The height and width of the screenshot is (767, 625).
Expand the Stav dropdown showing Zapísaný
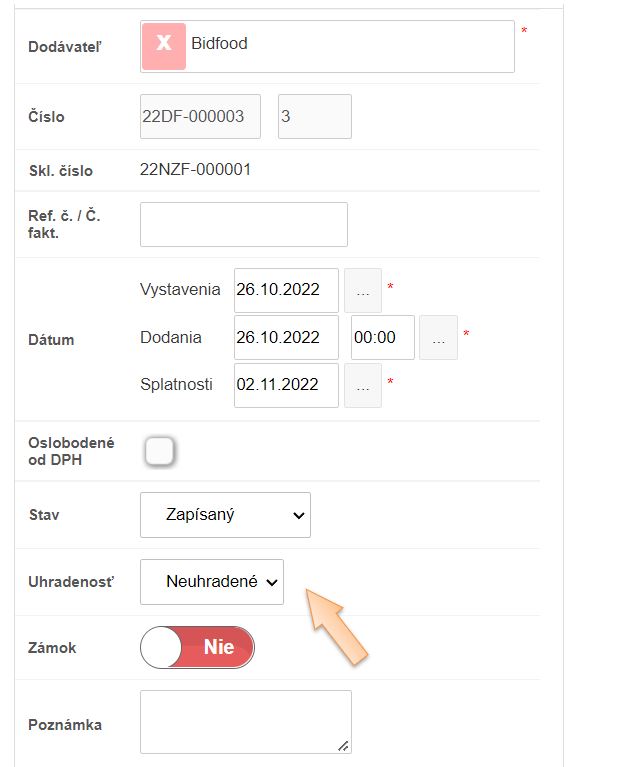click(225, 515)
